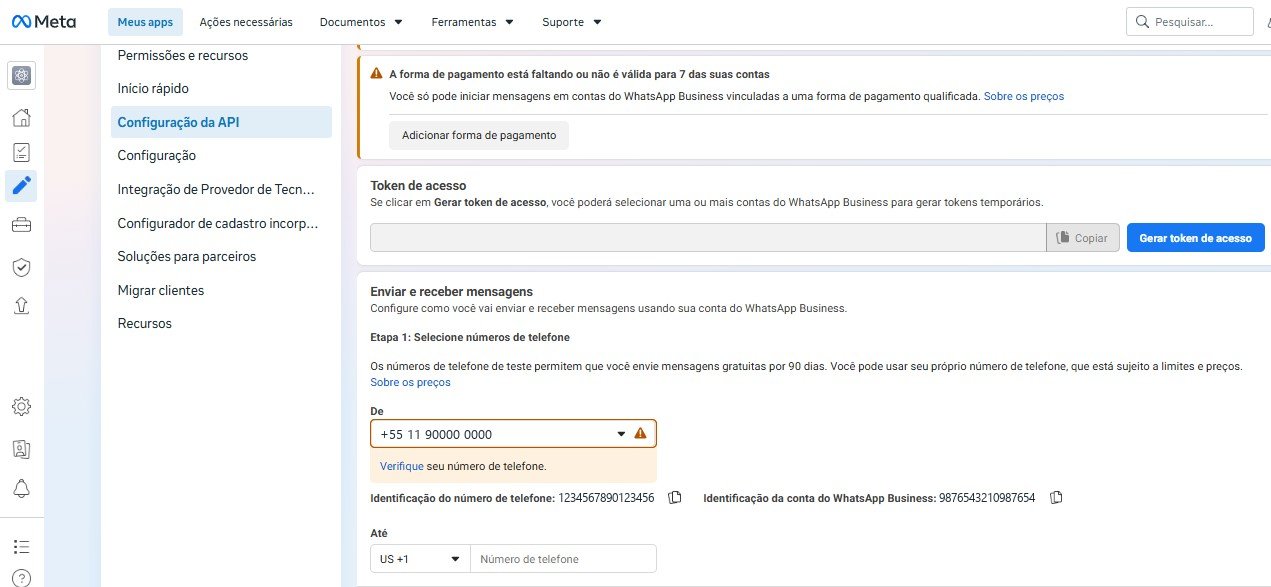The image size is (1271, 587).
Task: Select the pencil edit icon in sidebar
Action: 21,185
